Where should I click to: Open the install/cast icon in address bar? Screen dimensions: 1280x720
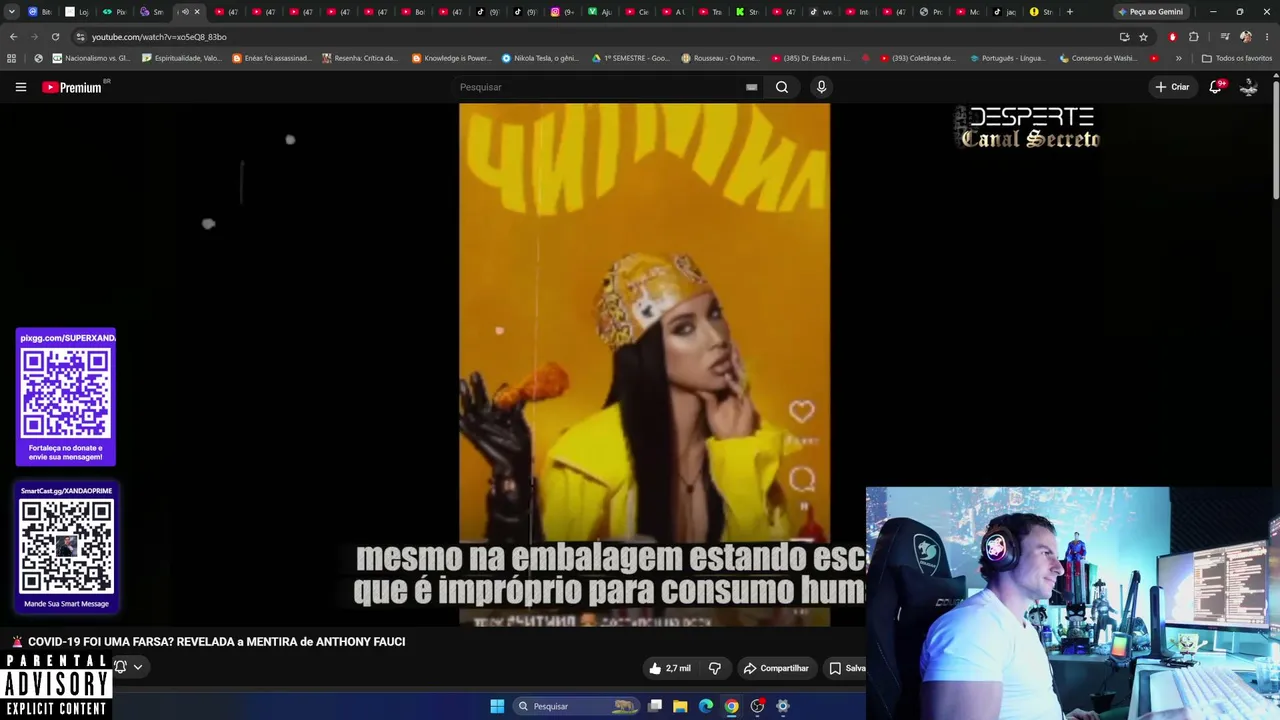click(1124, 37)
